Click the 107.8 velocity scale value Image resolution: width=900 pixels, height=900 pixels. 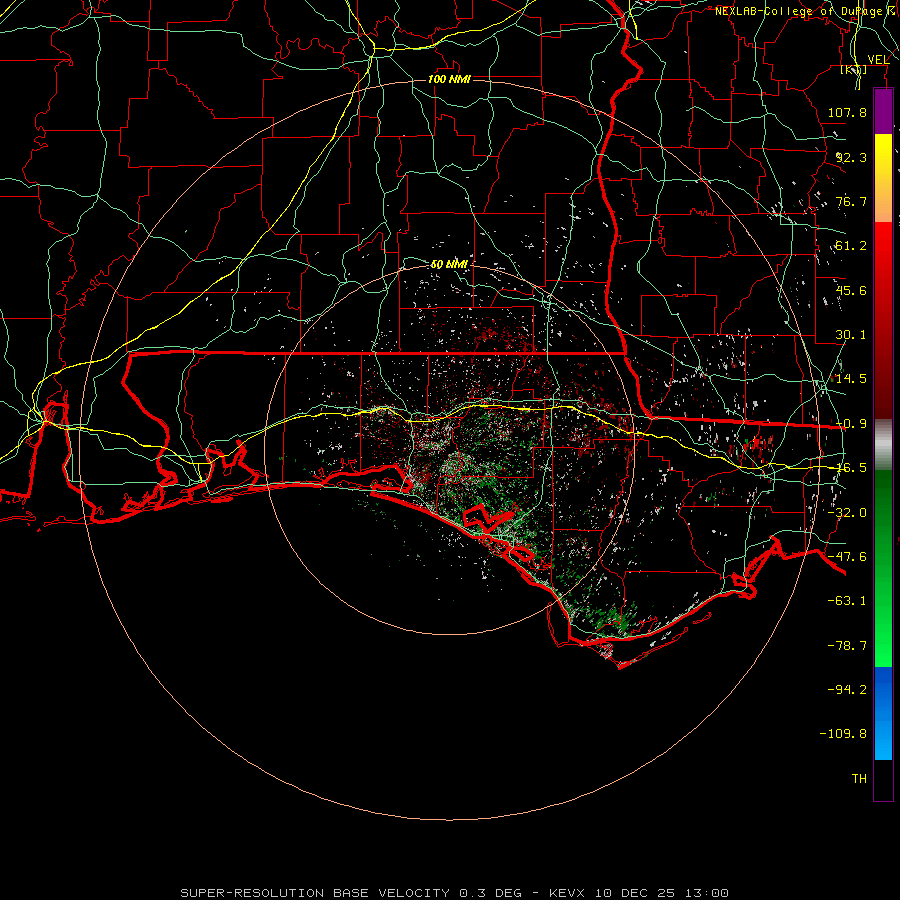coord(847,112)
